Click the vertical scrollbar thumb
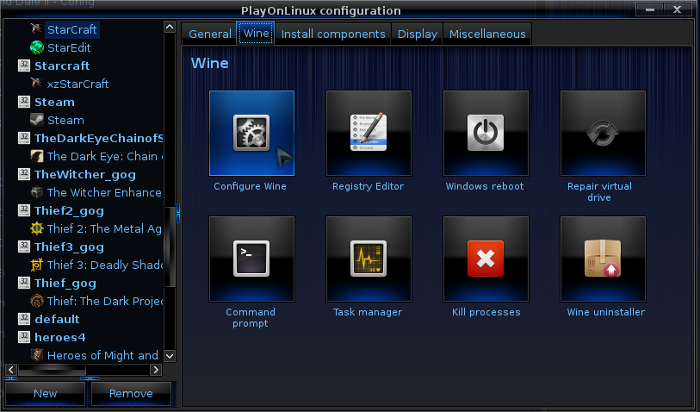This screenshot has height=412, width=700. pos(170,247)
